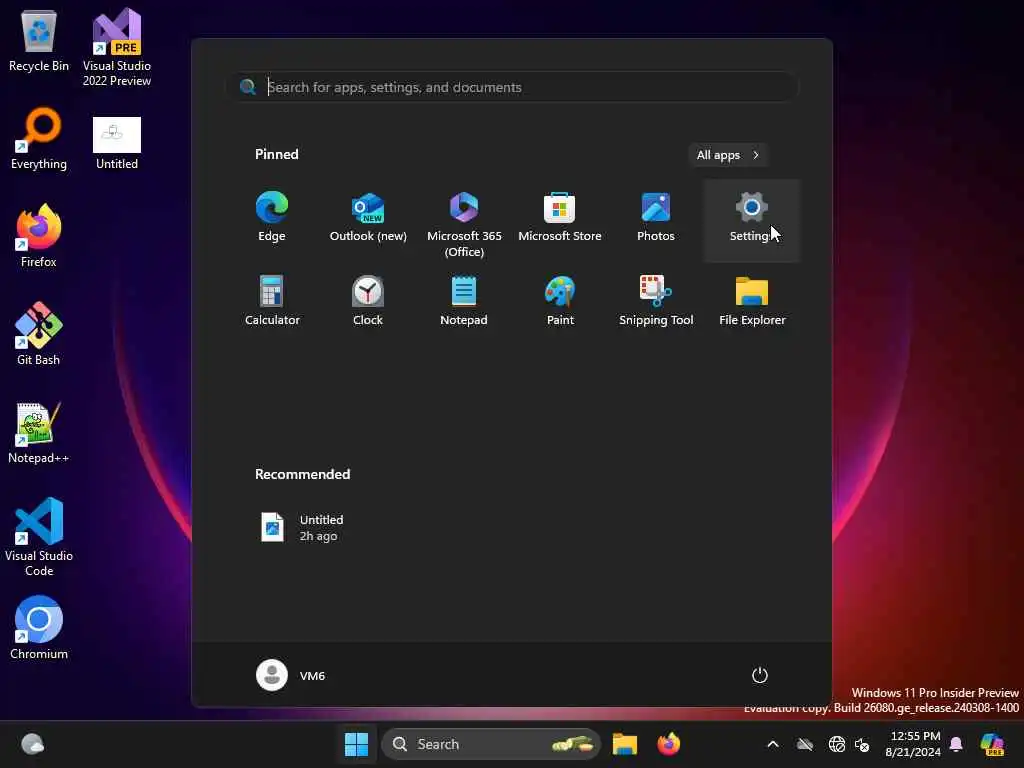Open notifications bell icon
Viewport: 1024px width, 768px height.
click(956, 744)
